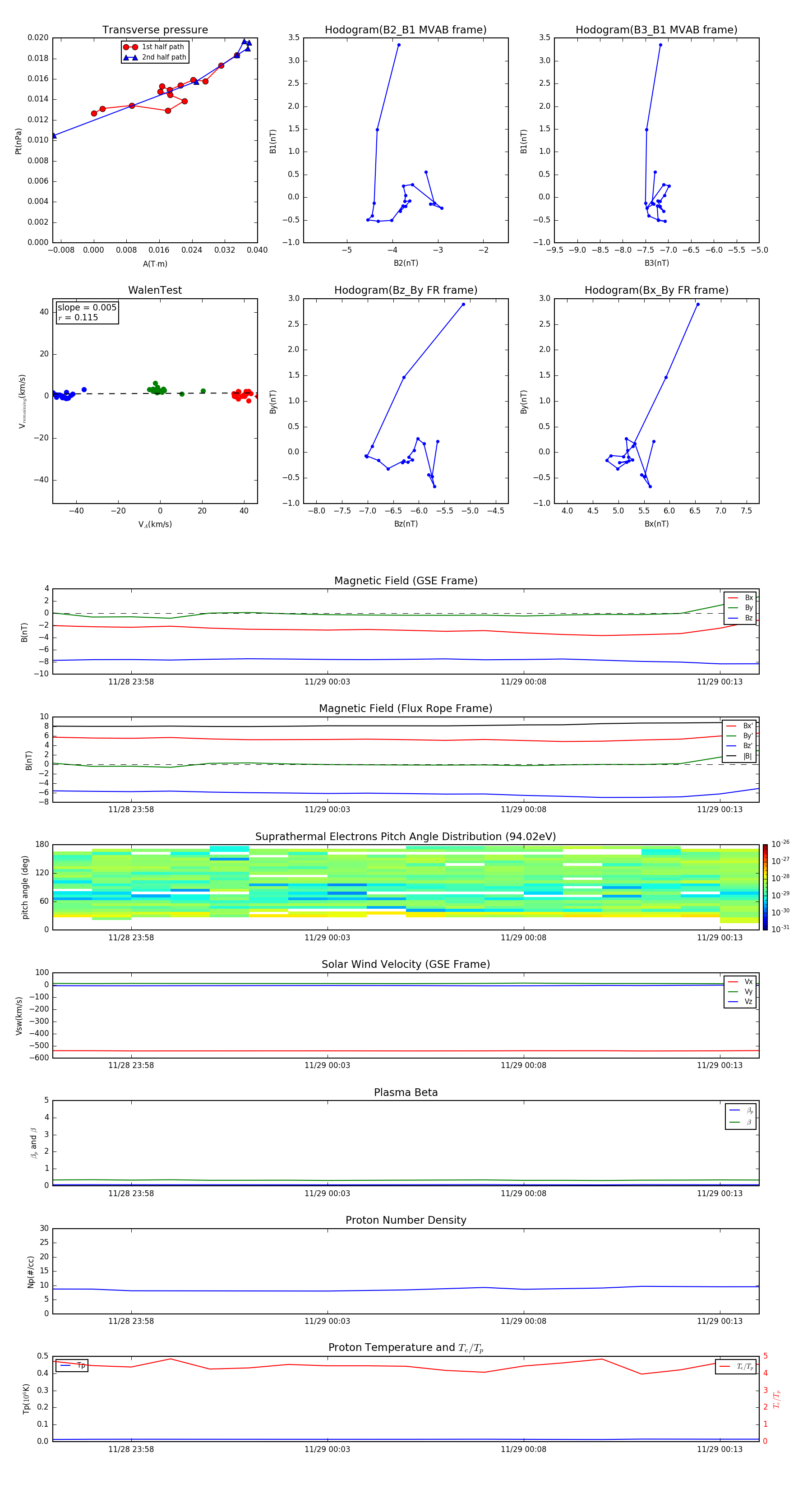Viewport: 812px width, 1489px height.
Task: Click the "Vsw(km/s)" y-axis label
Action: coord(18,1016)
